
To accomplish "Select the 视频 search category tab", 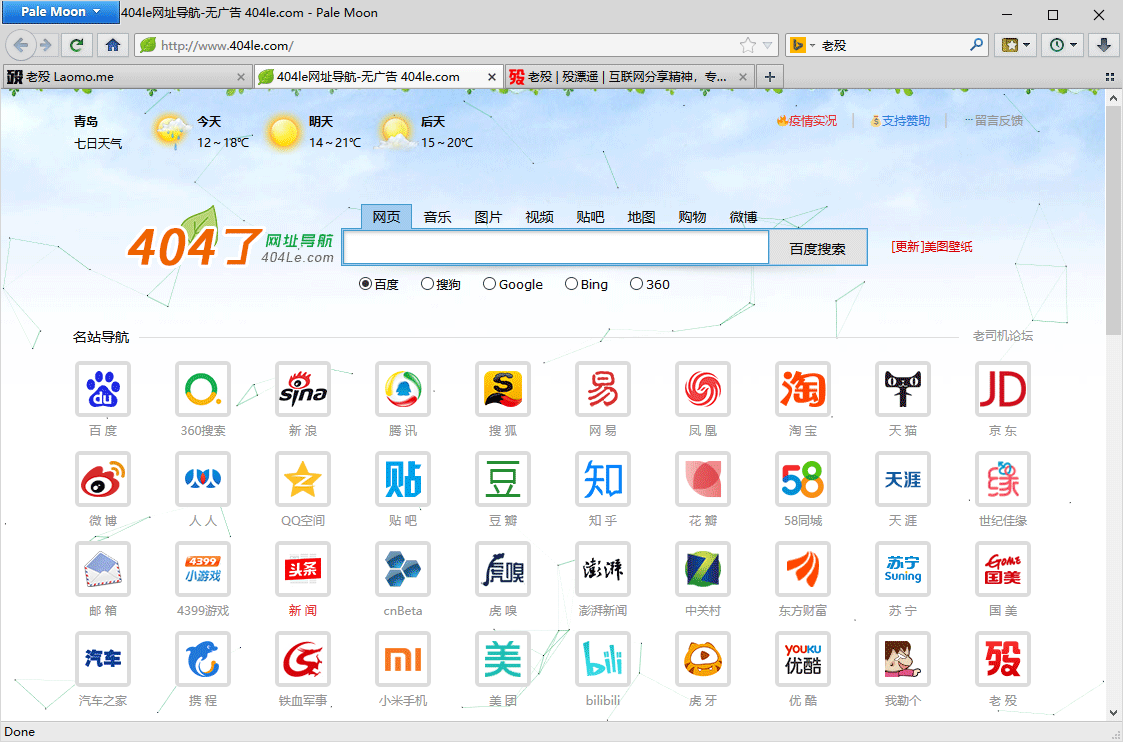I will pyautogui.click(x=539, y=217).
